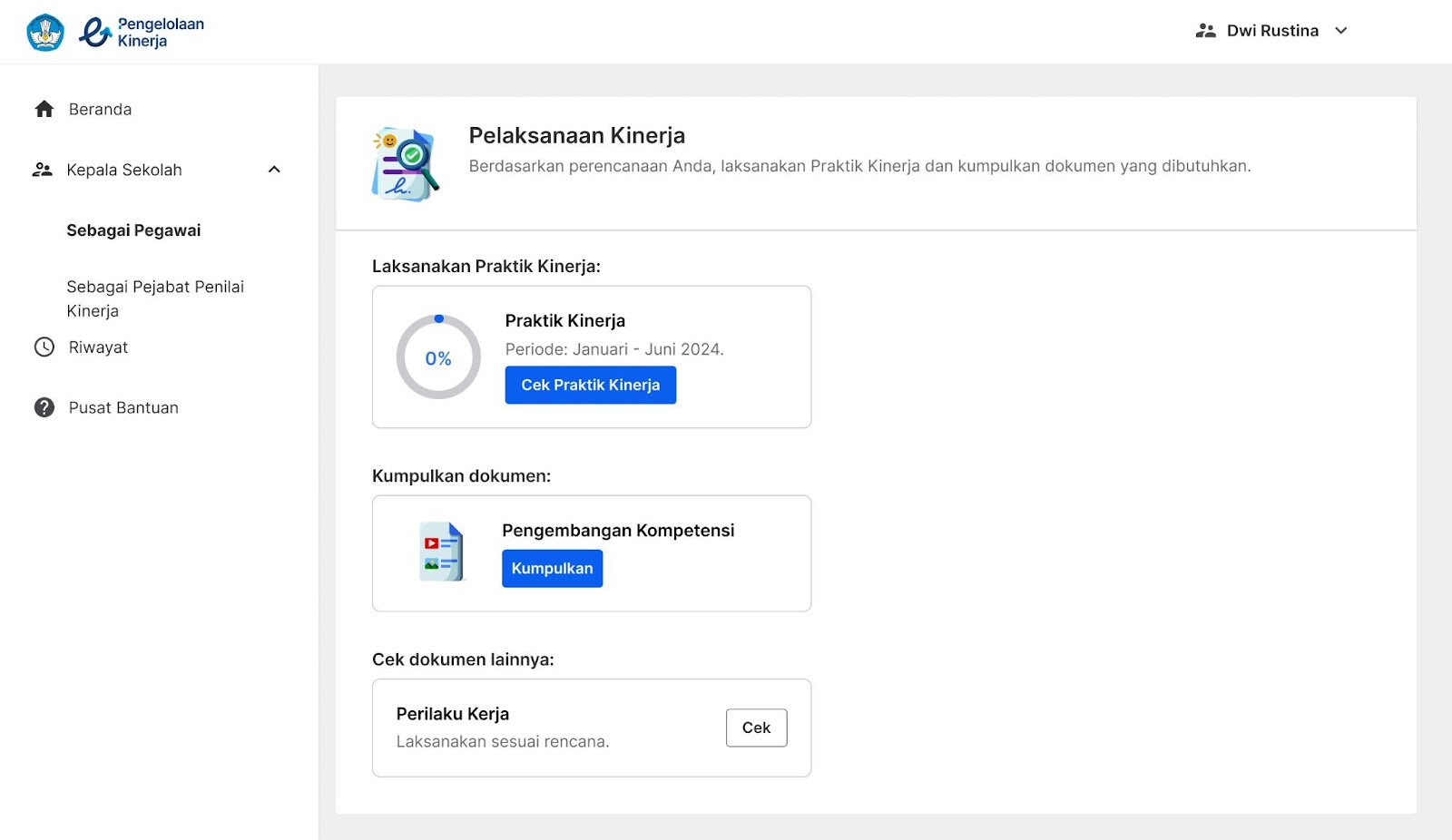Click the 'Kumpulkan dokumen:' section label

point(462,476)
